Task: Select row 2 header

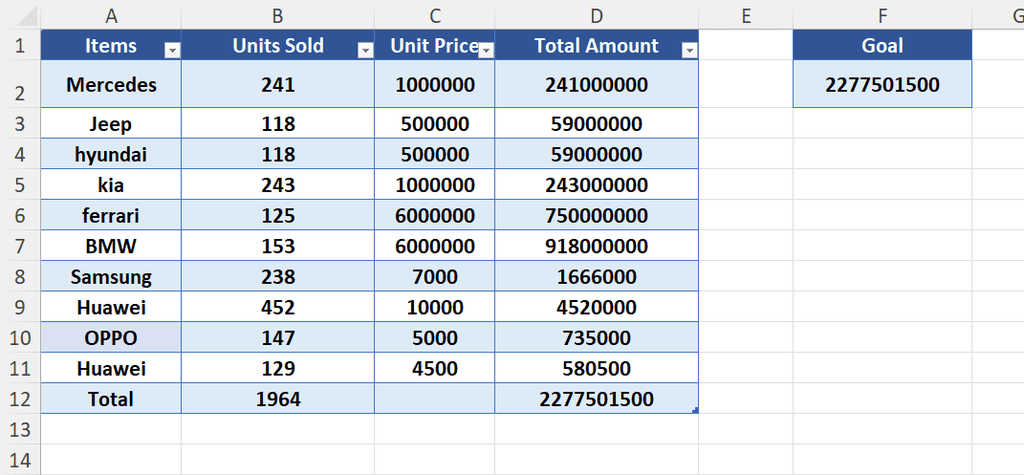Action: click(x=20, y=84)
